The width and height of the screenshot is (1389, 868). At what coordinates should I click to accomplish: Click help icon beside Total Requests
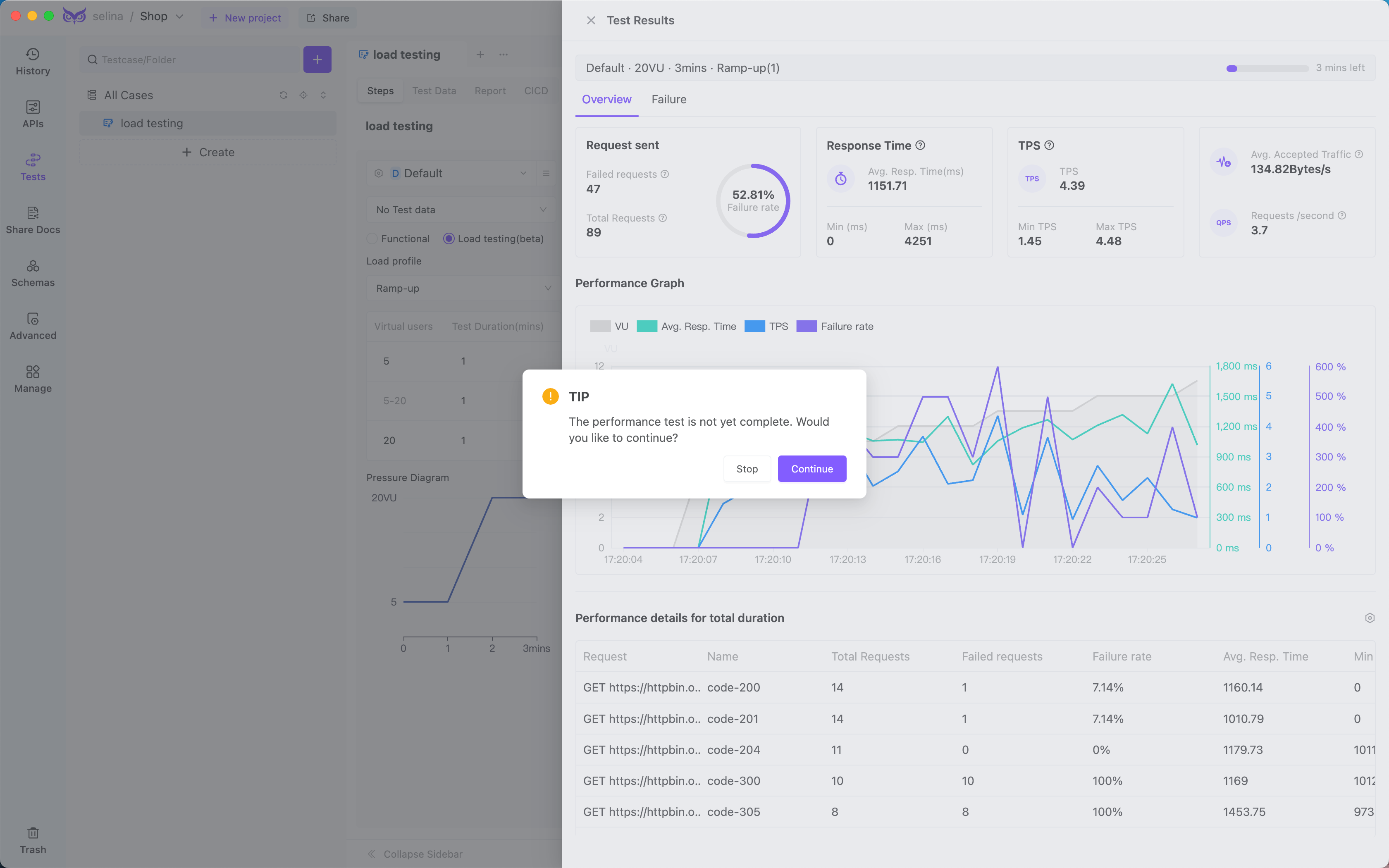662,218
